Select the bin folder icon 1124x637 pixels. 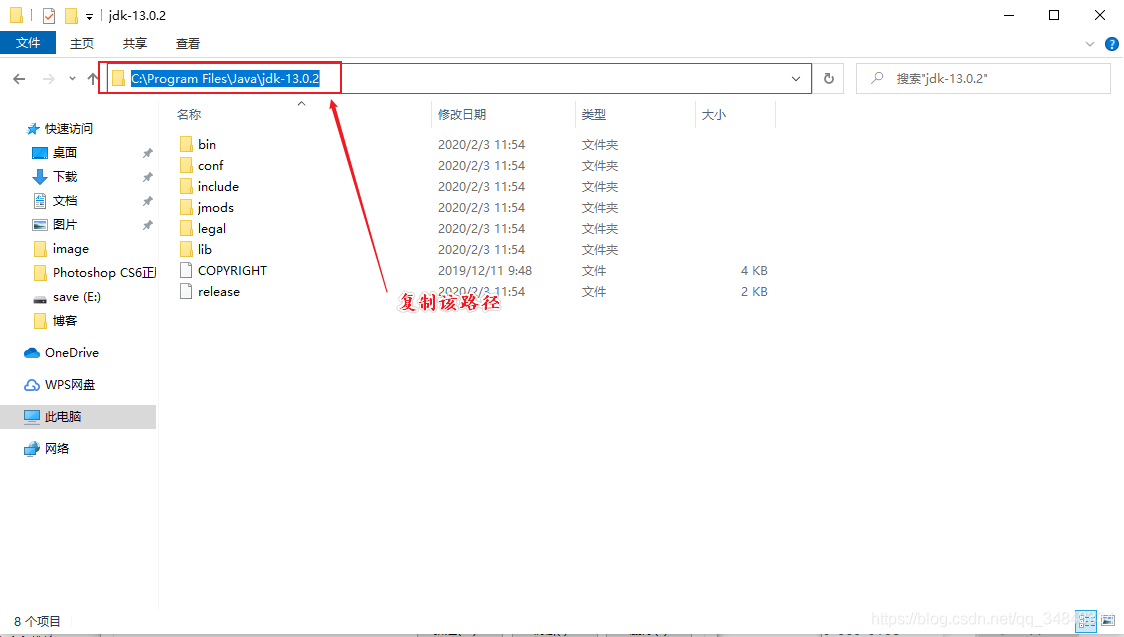[x=186, y=145]
